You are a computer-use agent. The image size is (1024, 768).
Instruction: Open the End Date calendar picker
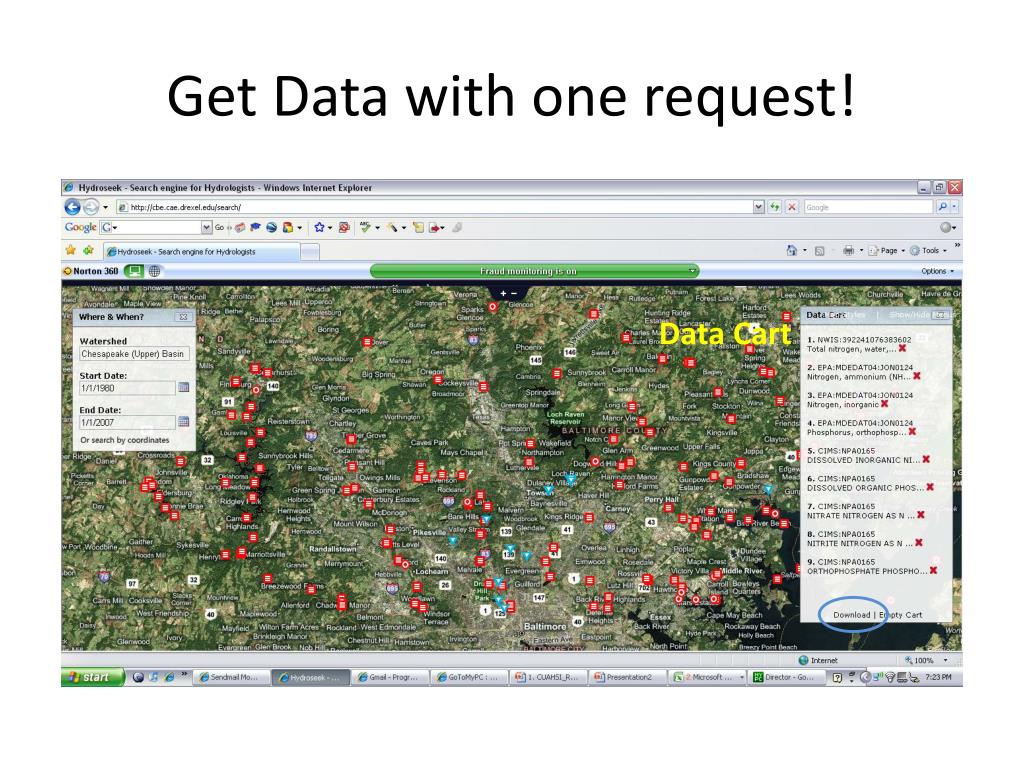tap(184, 422)
